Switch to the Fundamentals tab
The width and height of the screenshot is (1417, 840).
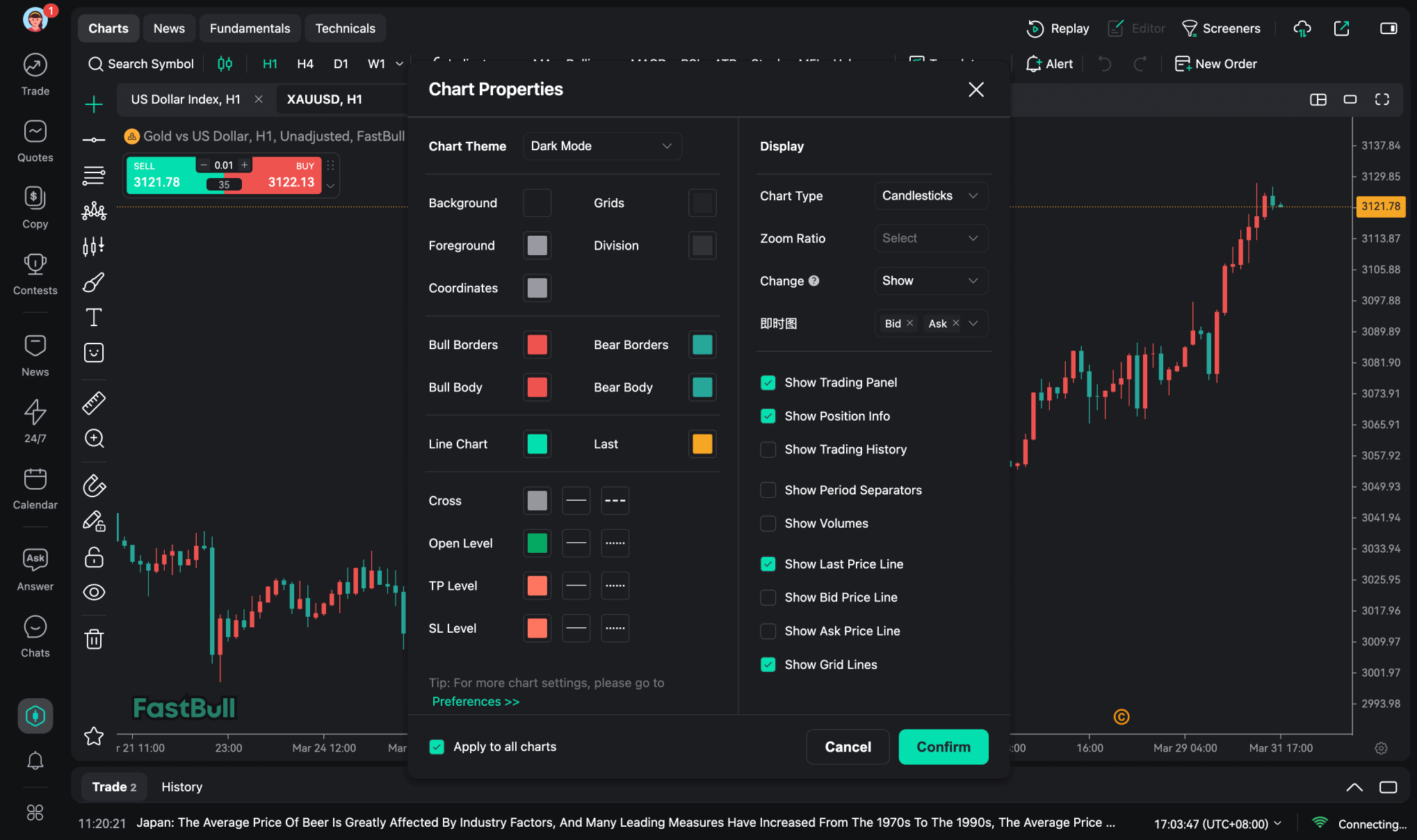[250, 29]
